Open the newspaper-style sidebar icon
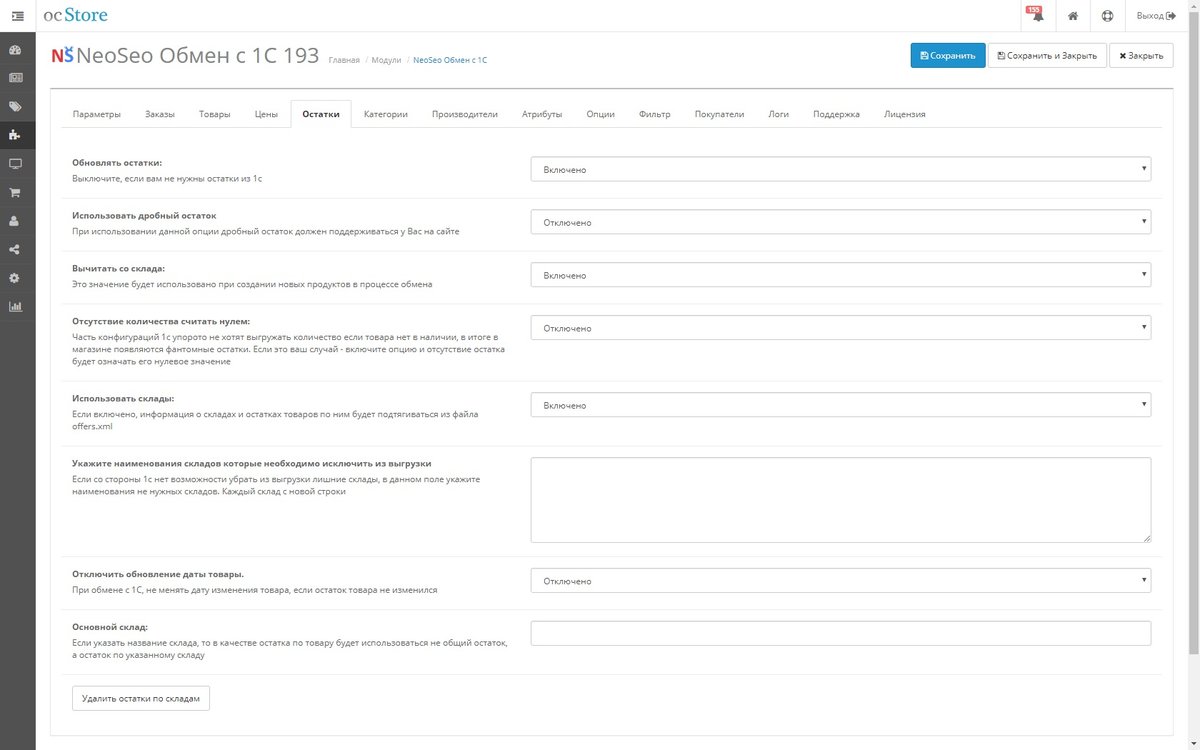The height and width of the screenshot is (750, 1200). pos(16,77)
